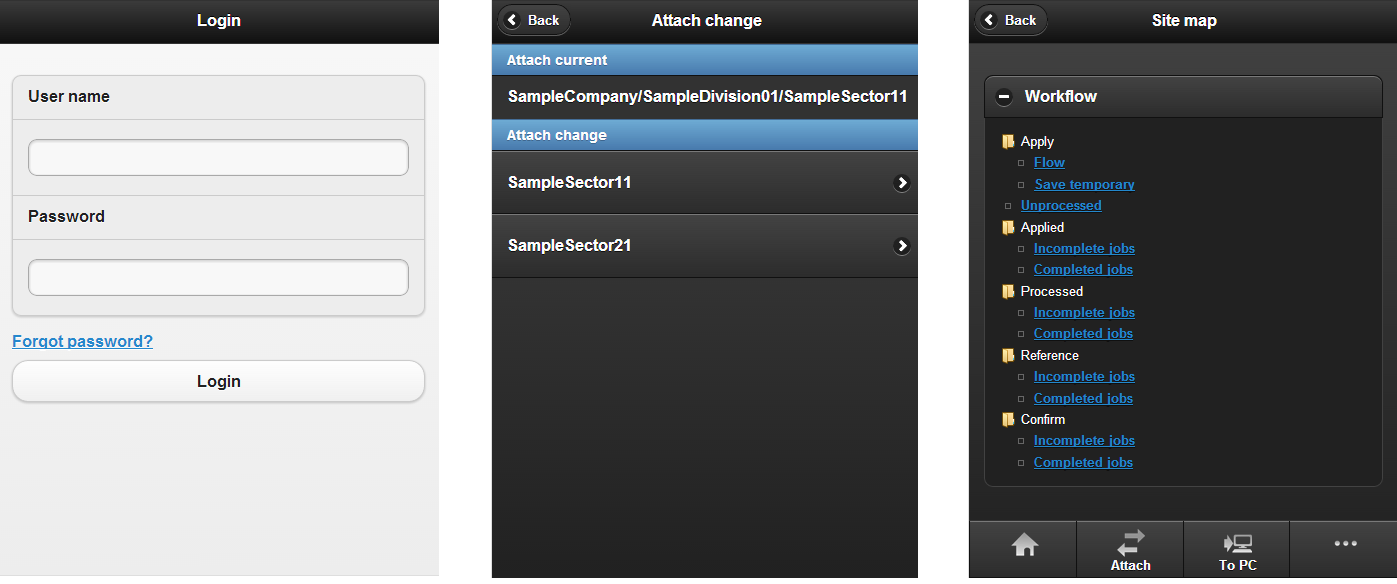This screenshot has width=1397, height=584.
Task: Focus the Password input field
Action: (218, 278)
